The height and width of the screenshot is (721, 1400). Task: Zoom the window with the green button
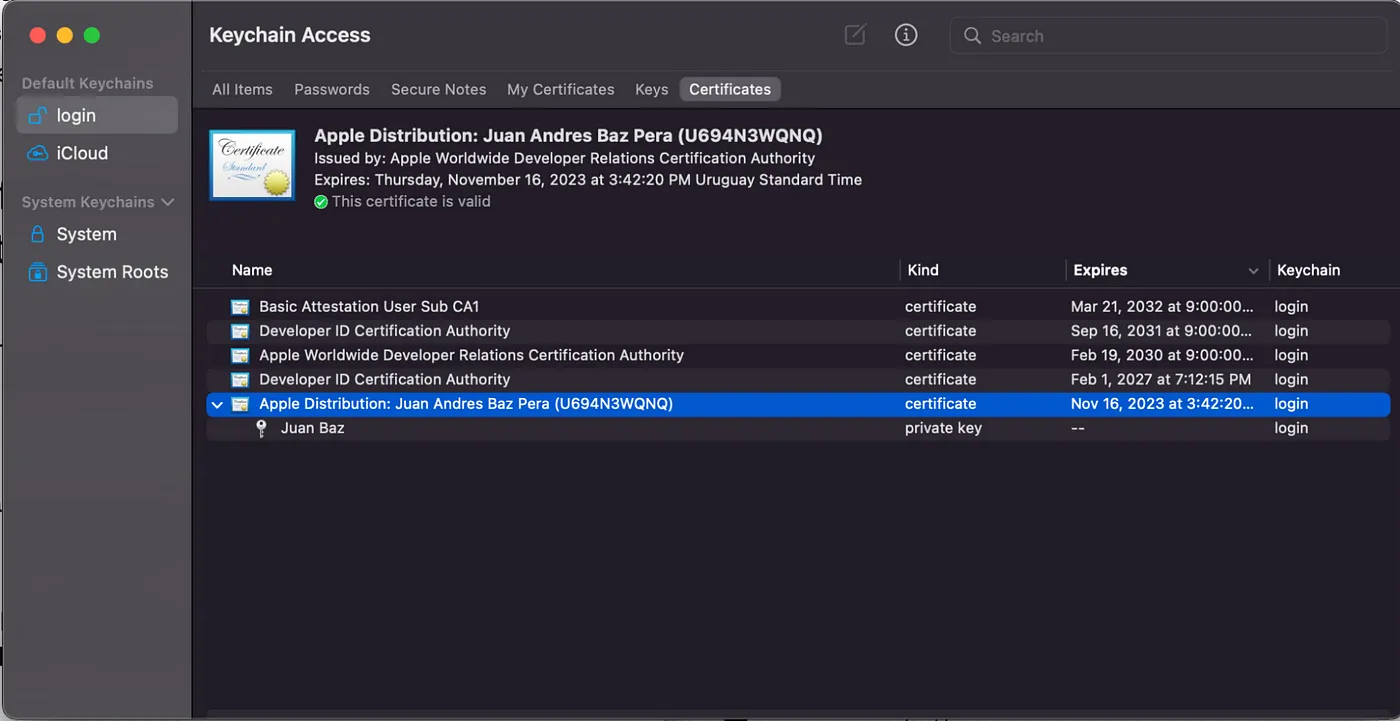(91, 36)
